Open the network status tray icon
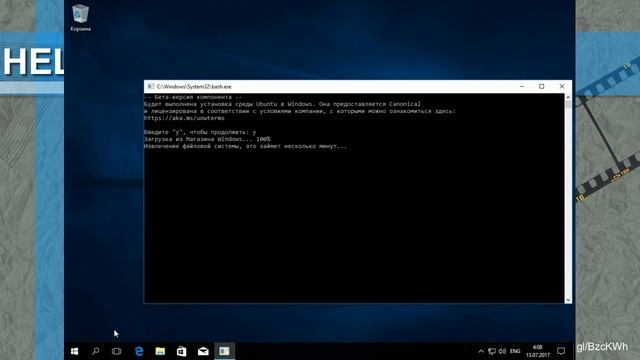 (x=492, y=351)
